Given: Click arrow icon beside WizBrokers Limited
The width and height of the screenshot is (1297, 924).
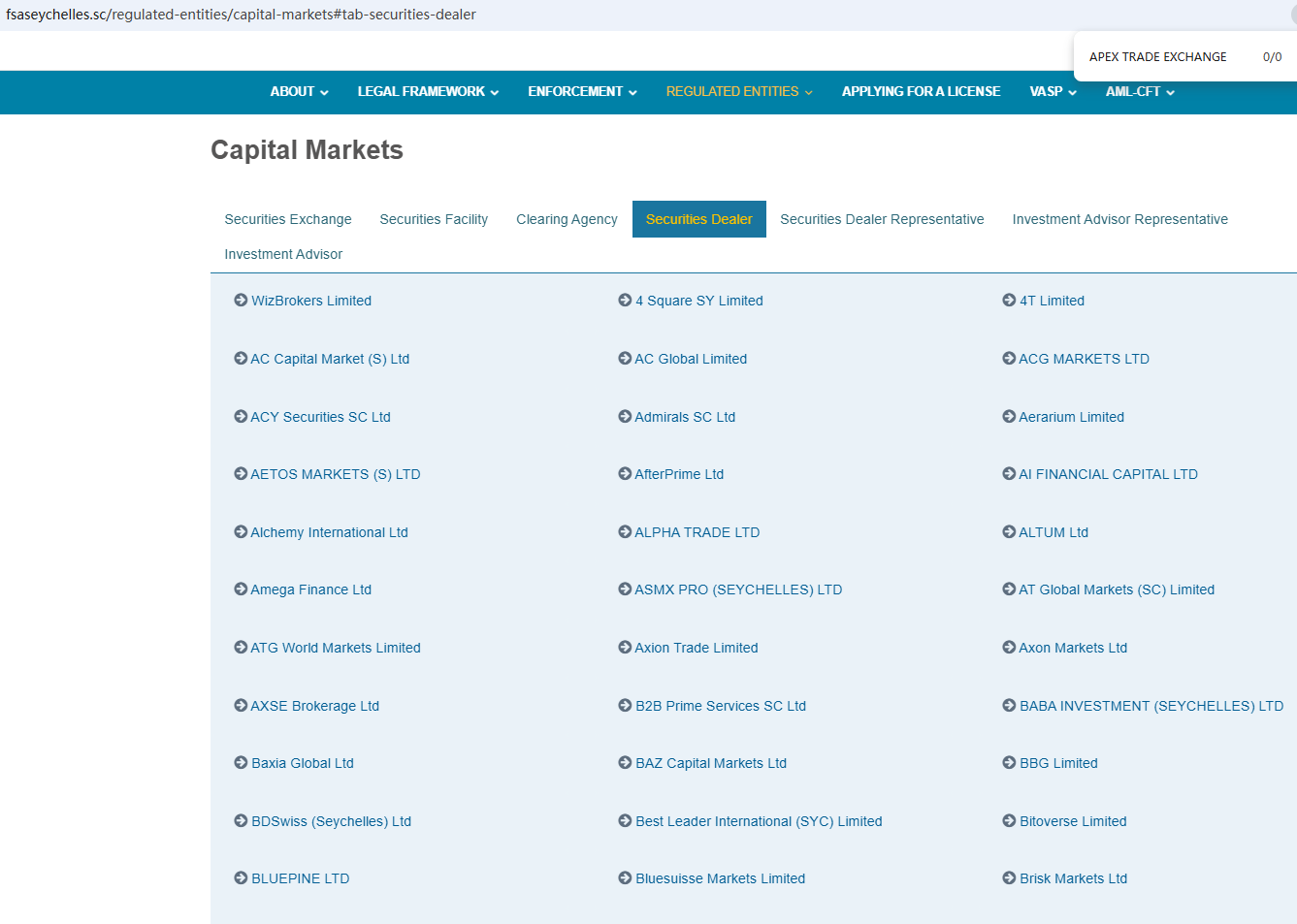Looking at the screenshot, I should (x=241, y=301).
